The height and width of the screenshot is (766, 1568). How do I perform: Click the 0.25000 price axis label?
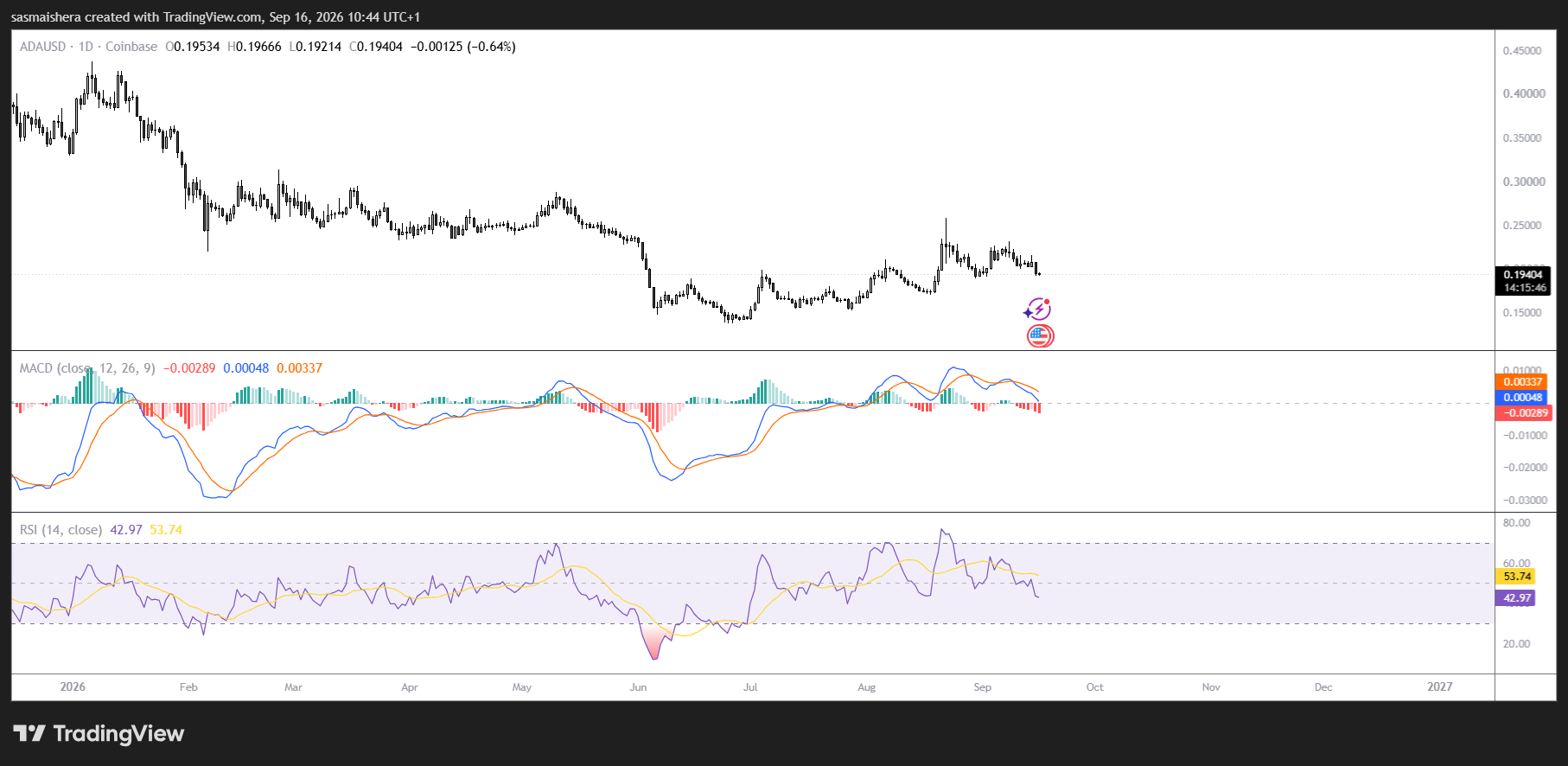pos(1522,226)
